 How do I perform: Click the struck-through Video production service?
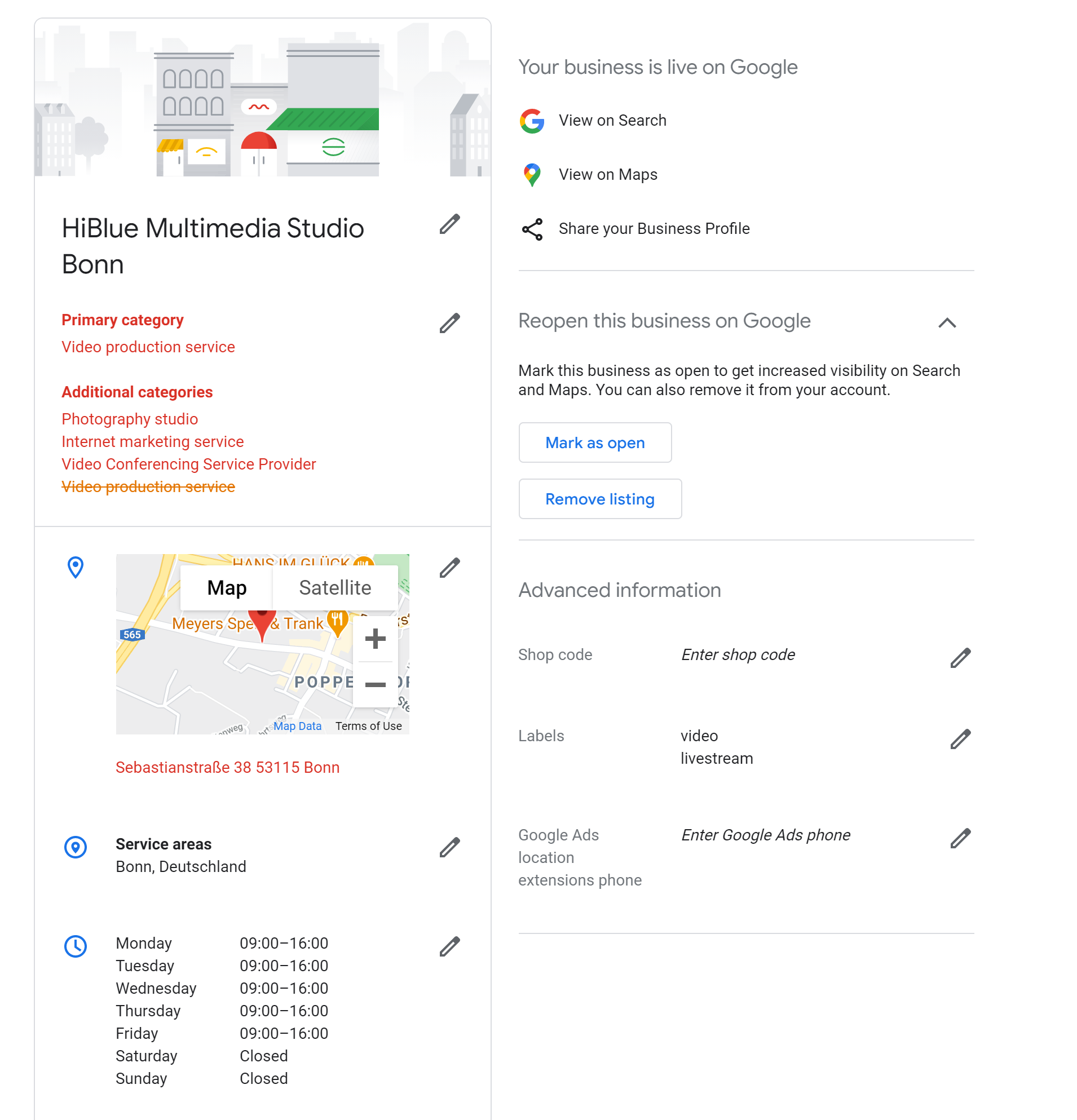click(148, 487)
